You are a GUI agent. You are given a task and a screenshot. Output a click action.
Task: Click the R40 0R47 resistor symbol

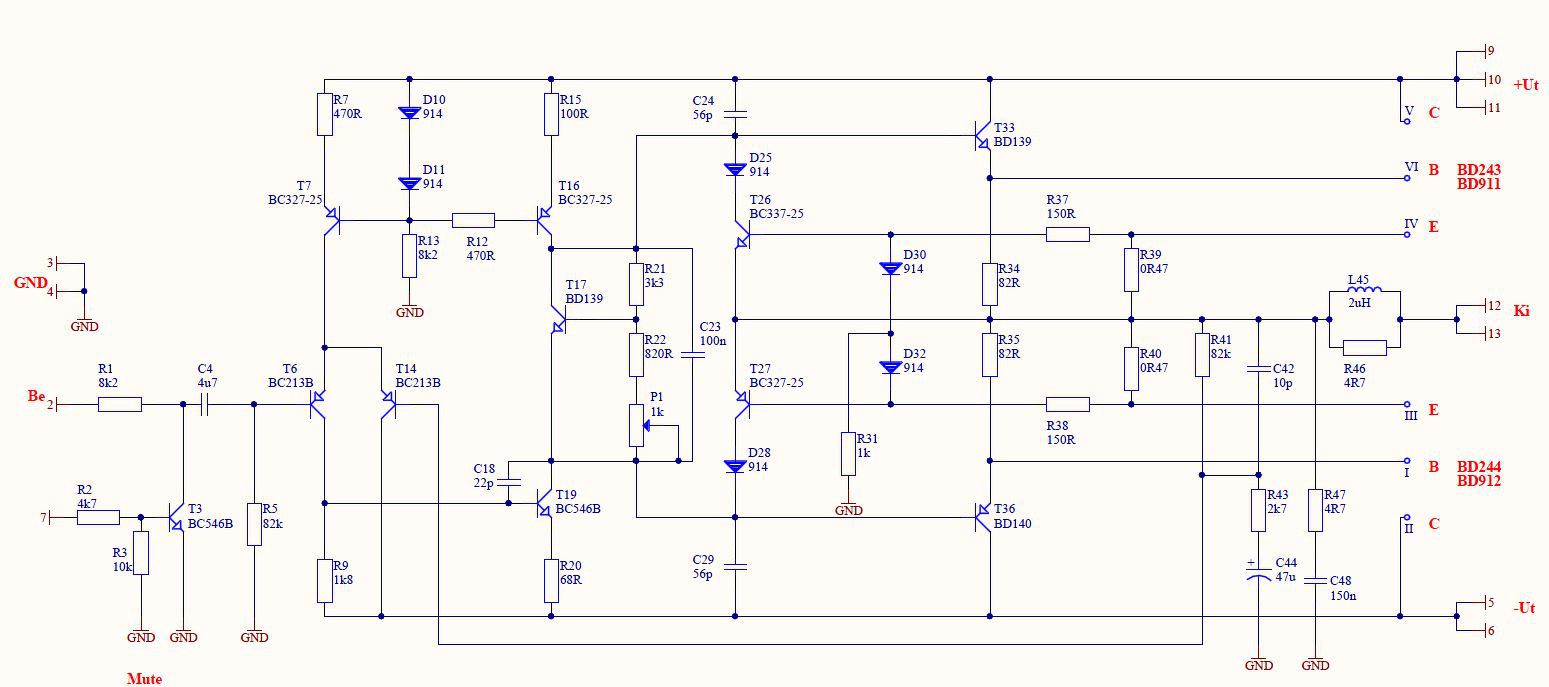pyautogui.click(x=1131, y=368)
